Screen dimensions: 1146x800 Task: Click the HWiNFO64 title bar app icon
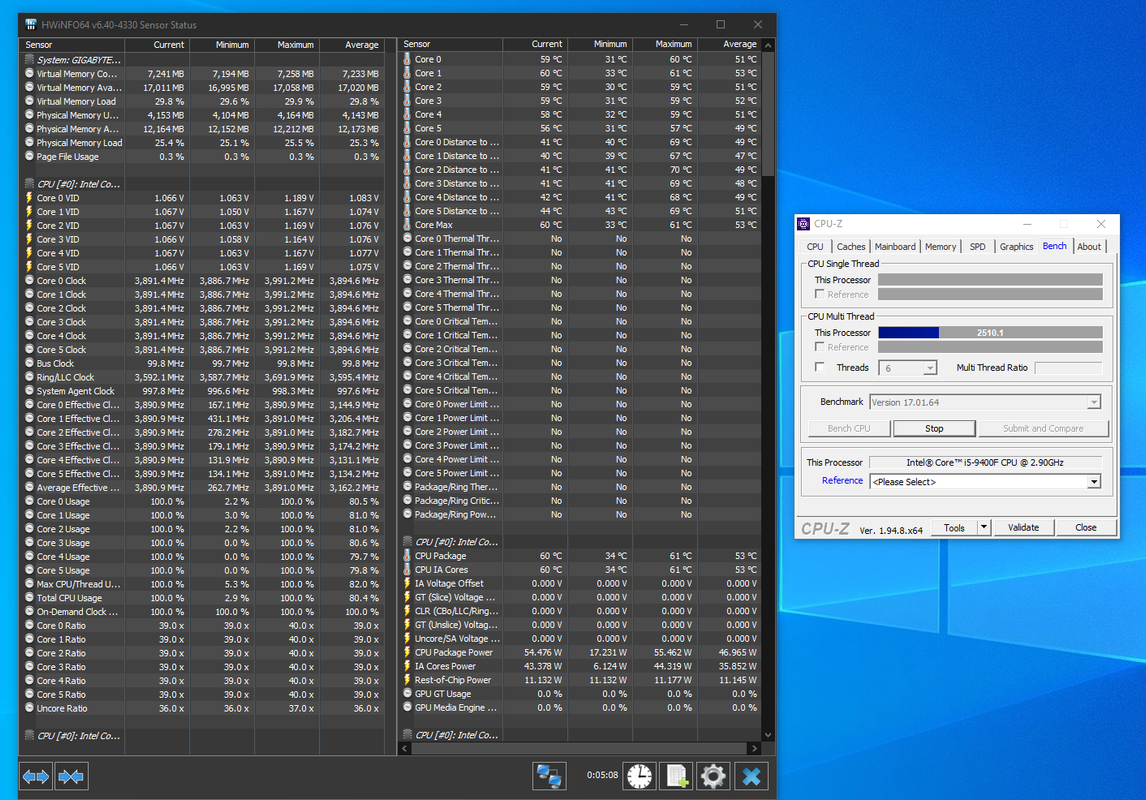click(31, 24)
